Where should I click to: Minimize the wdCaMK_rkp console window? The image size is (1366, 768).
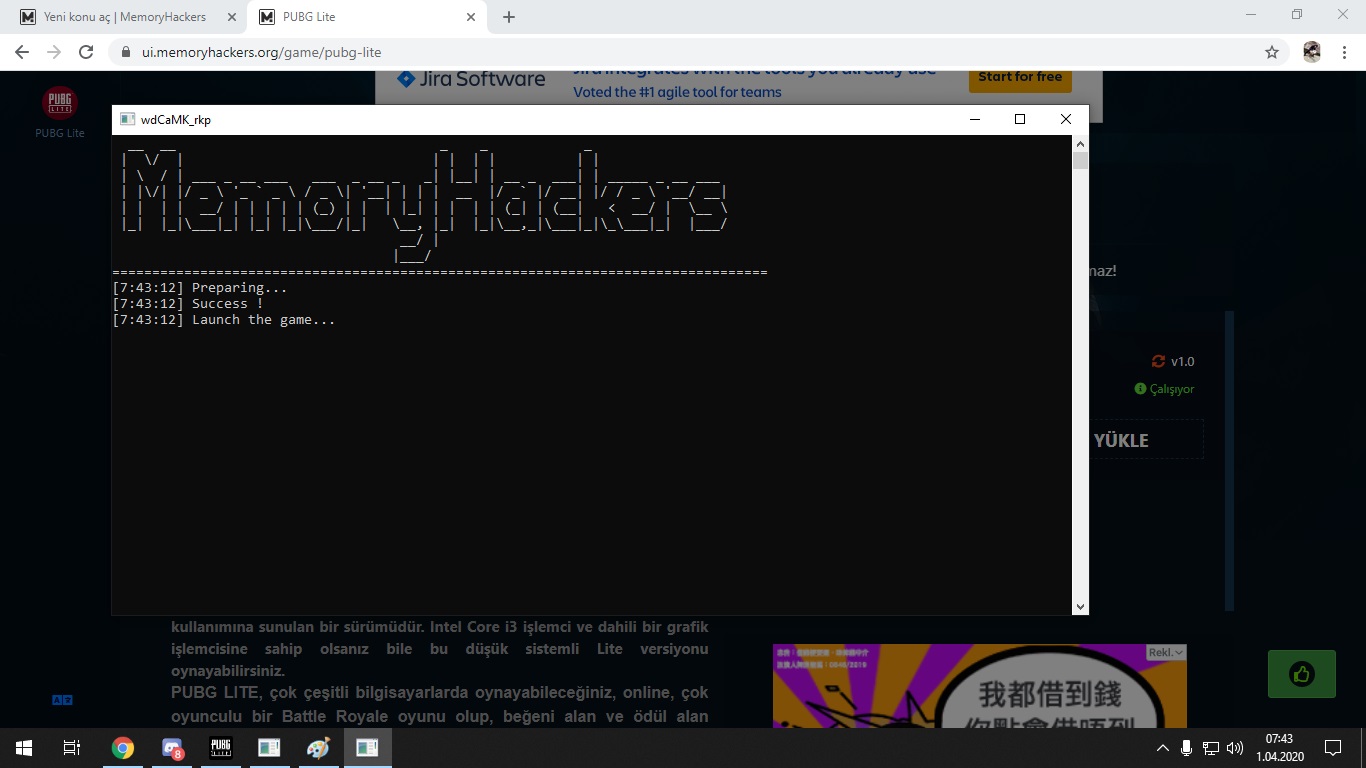975,119
